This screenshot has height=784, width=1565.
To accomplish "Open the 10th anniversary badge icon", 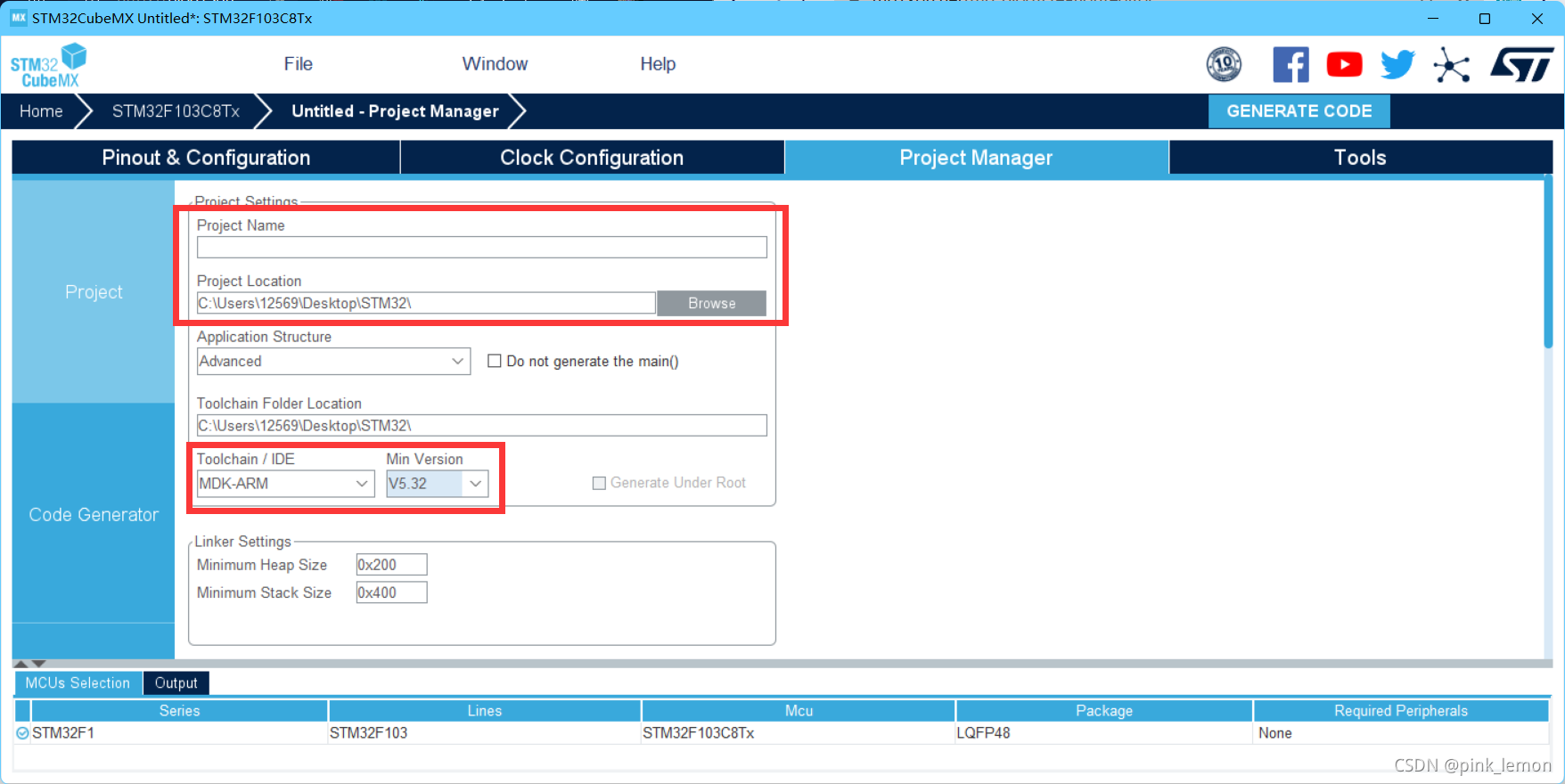I will click(1224, 64).
